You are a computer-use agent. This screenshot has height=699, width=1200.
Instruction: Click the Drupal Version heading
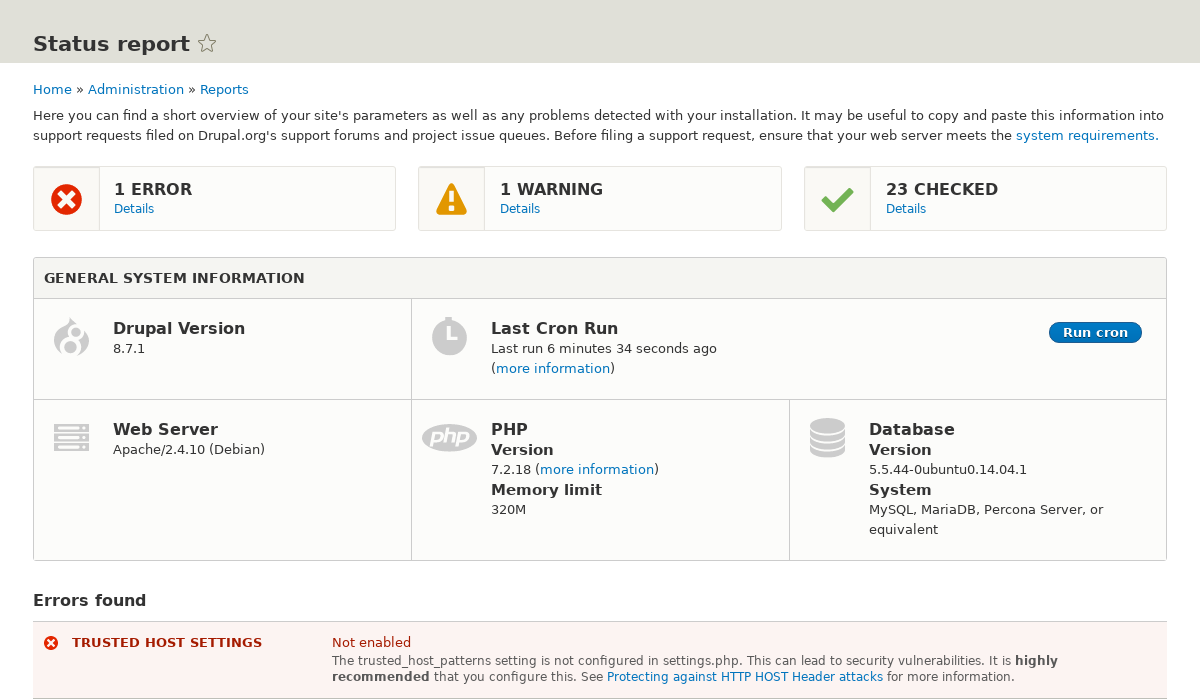pyautogui.click(x=179, y=328)
